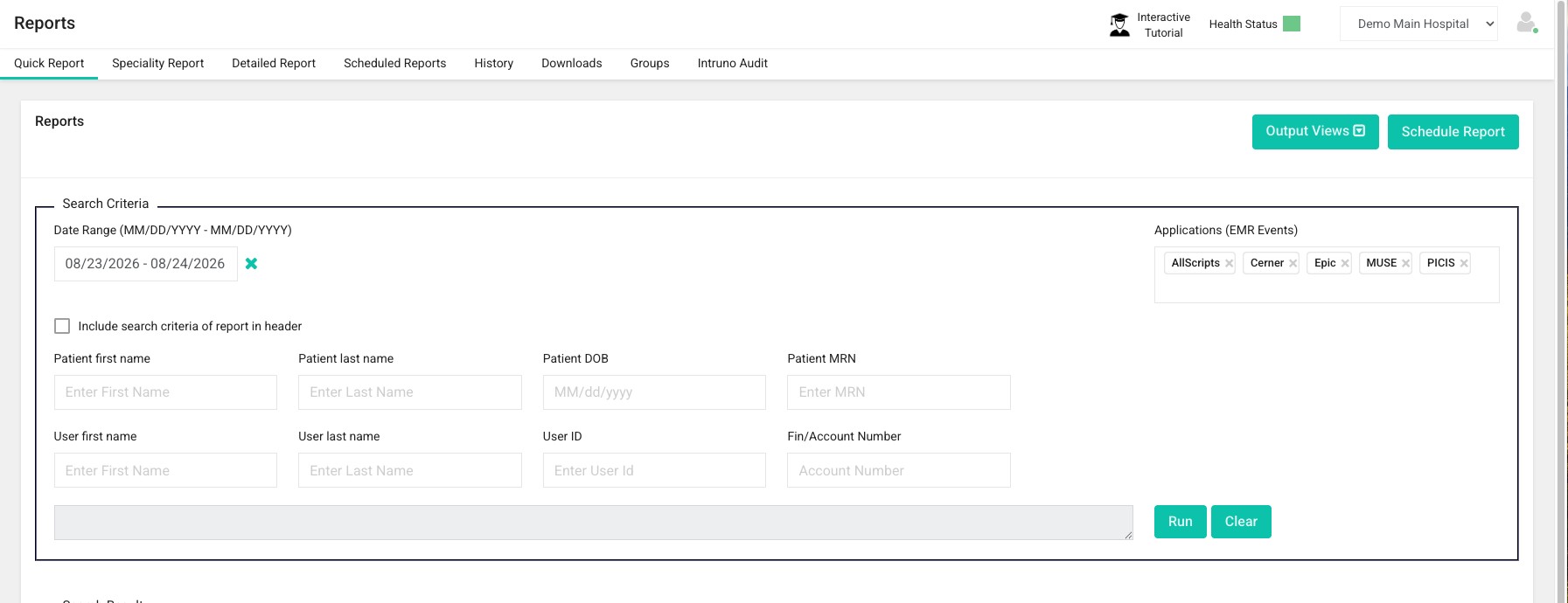Click the green Health Status indicator
The image size is (1568, 603).
[1292, 24]
